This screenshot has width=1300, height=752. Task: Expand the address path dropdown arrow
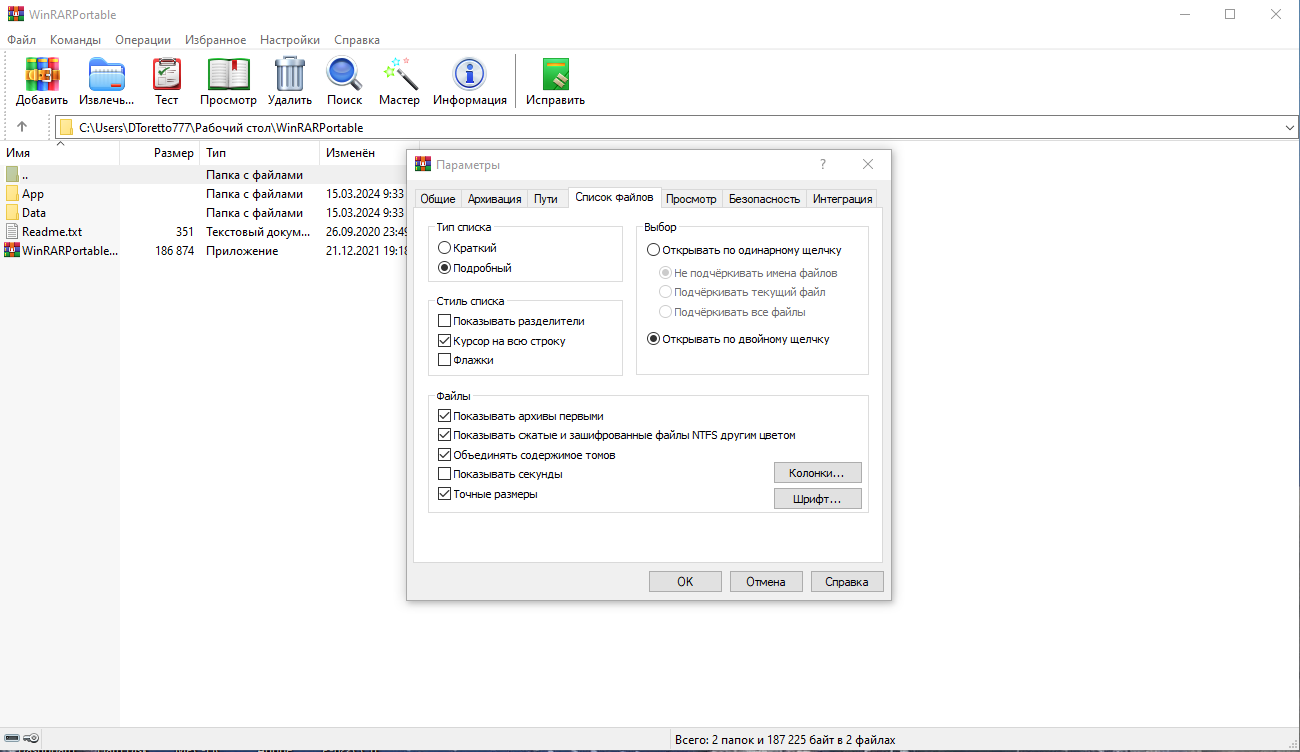[x=1288, y=128]
